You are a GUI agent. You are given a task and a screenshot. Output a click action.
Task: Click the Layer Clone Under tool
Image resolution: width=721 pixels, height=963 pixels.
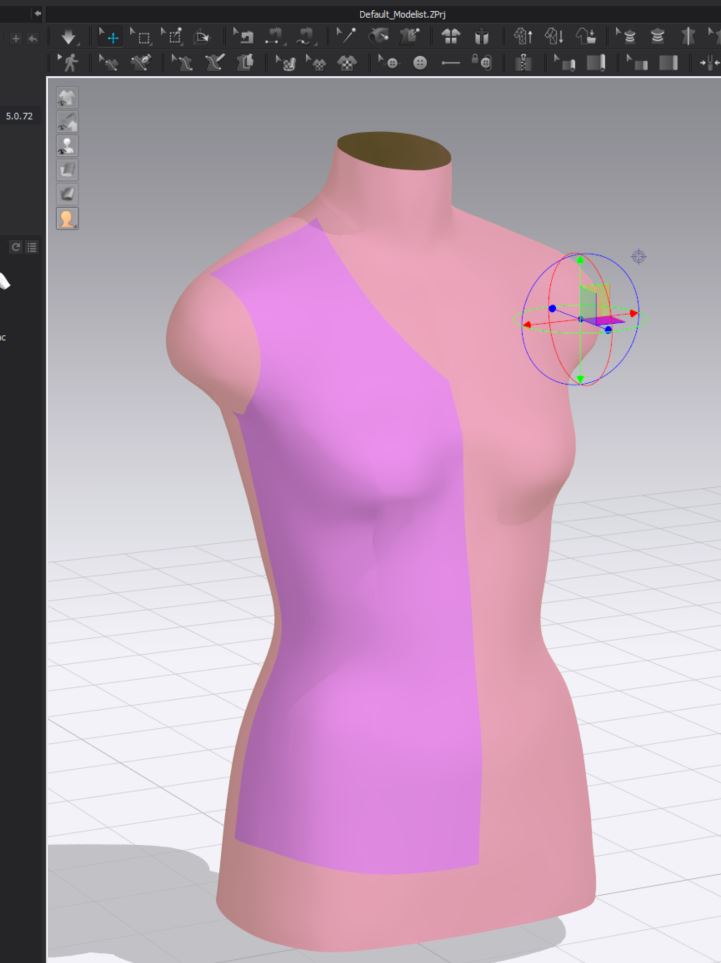(x=555, y=37)
